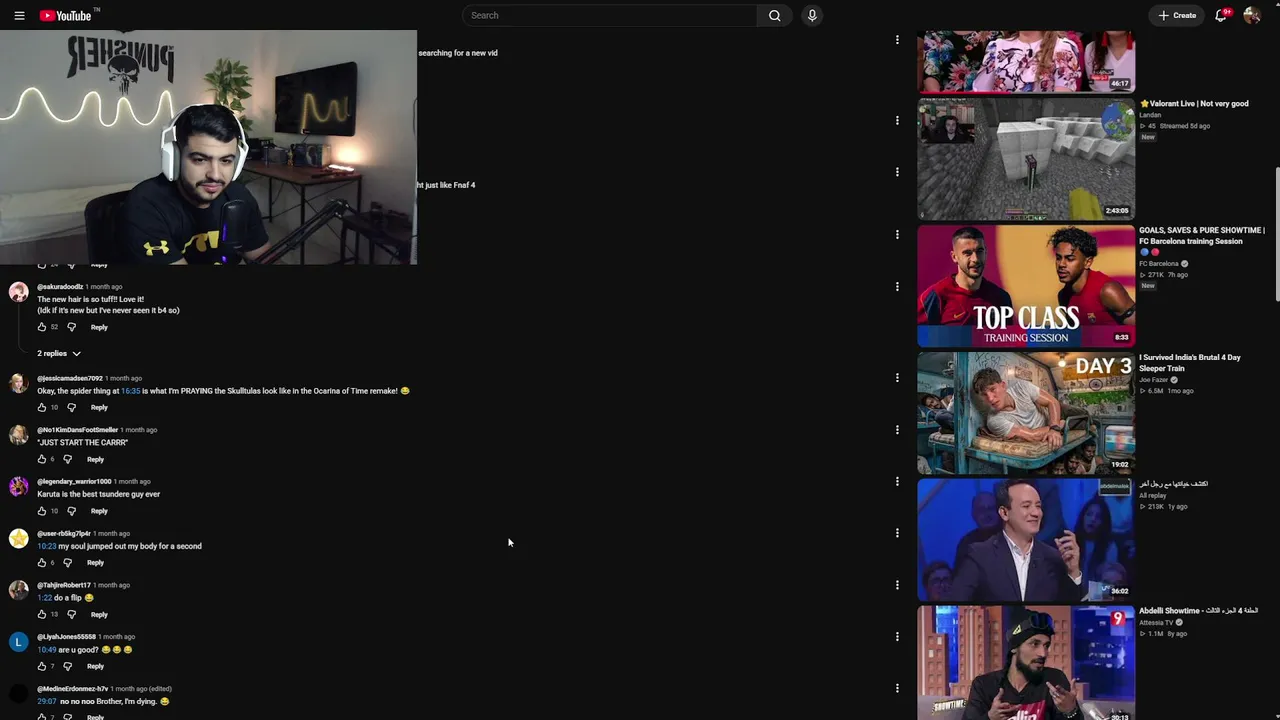1280x720 pixels.
Task: Like the "Karuta is the best tsundere" comment
Action: tap(42, 511)
